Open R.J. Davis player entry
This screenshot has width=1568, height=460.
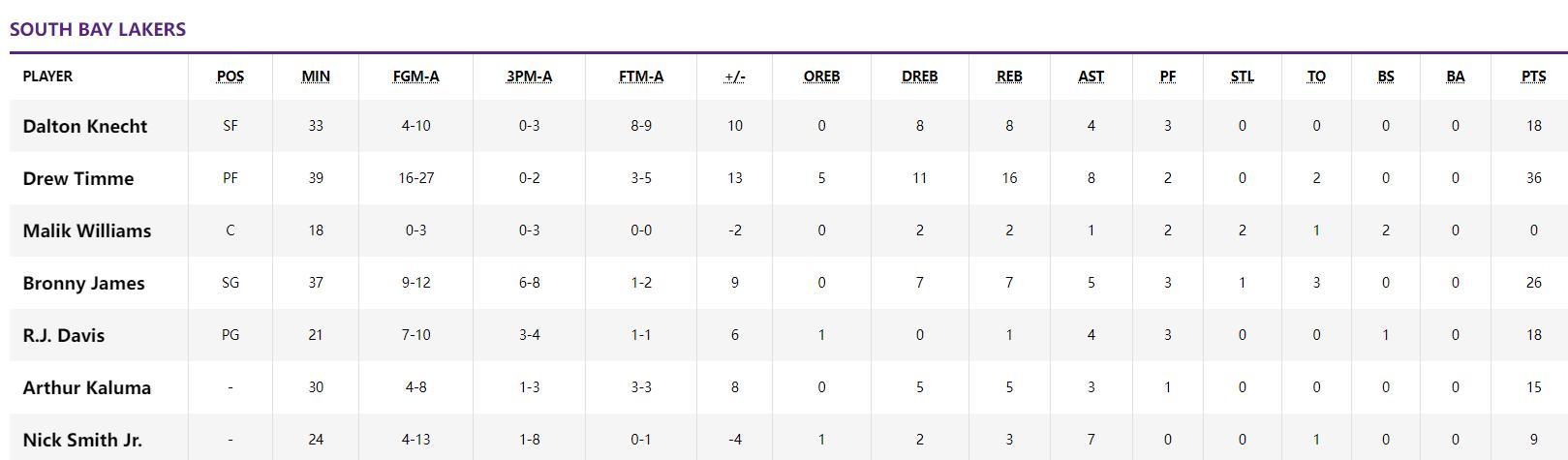click(x=64, y=335)
